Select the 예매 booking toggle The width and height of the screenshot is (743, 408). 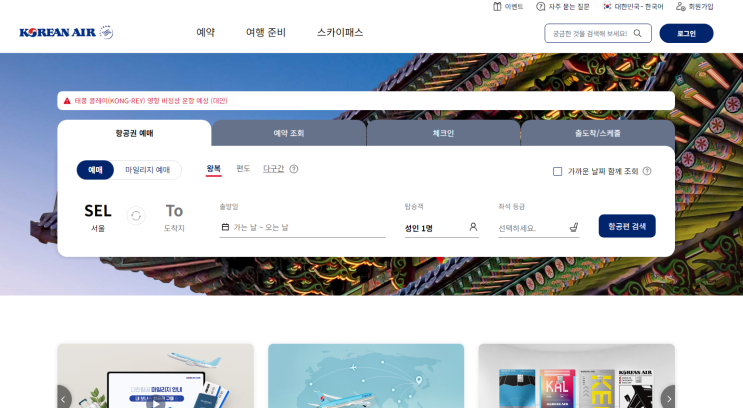click(95, 170)
